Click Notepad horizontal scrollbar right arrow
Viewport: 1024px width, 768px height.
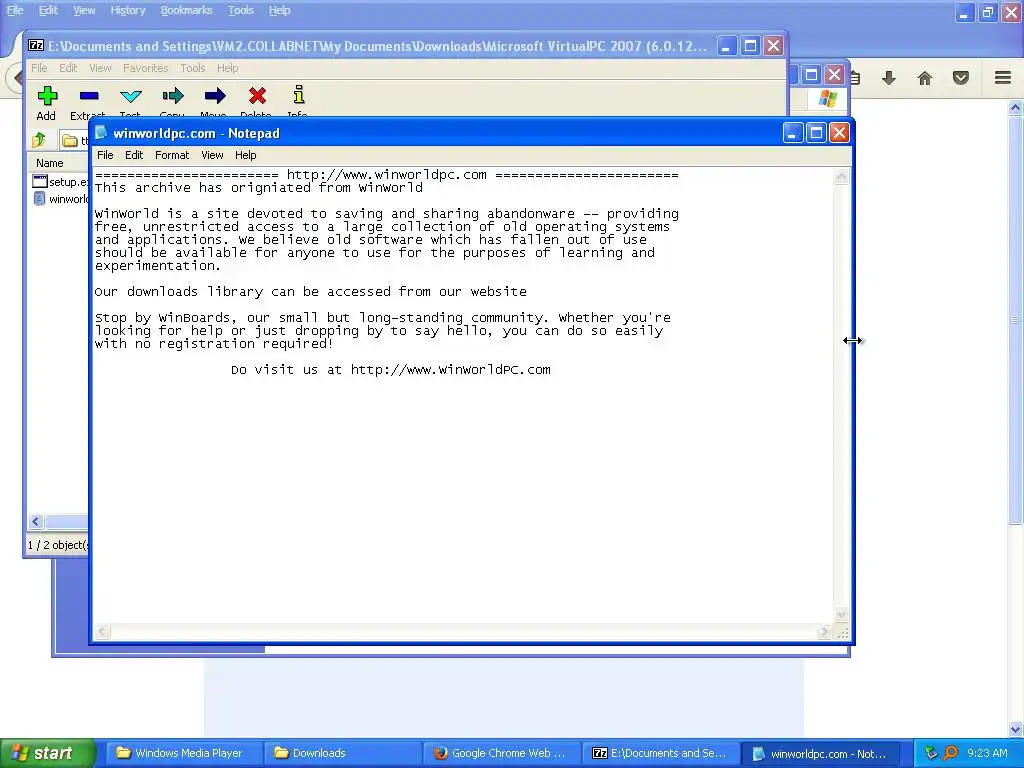(824, 632)
